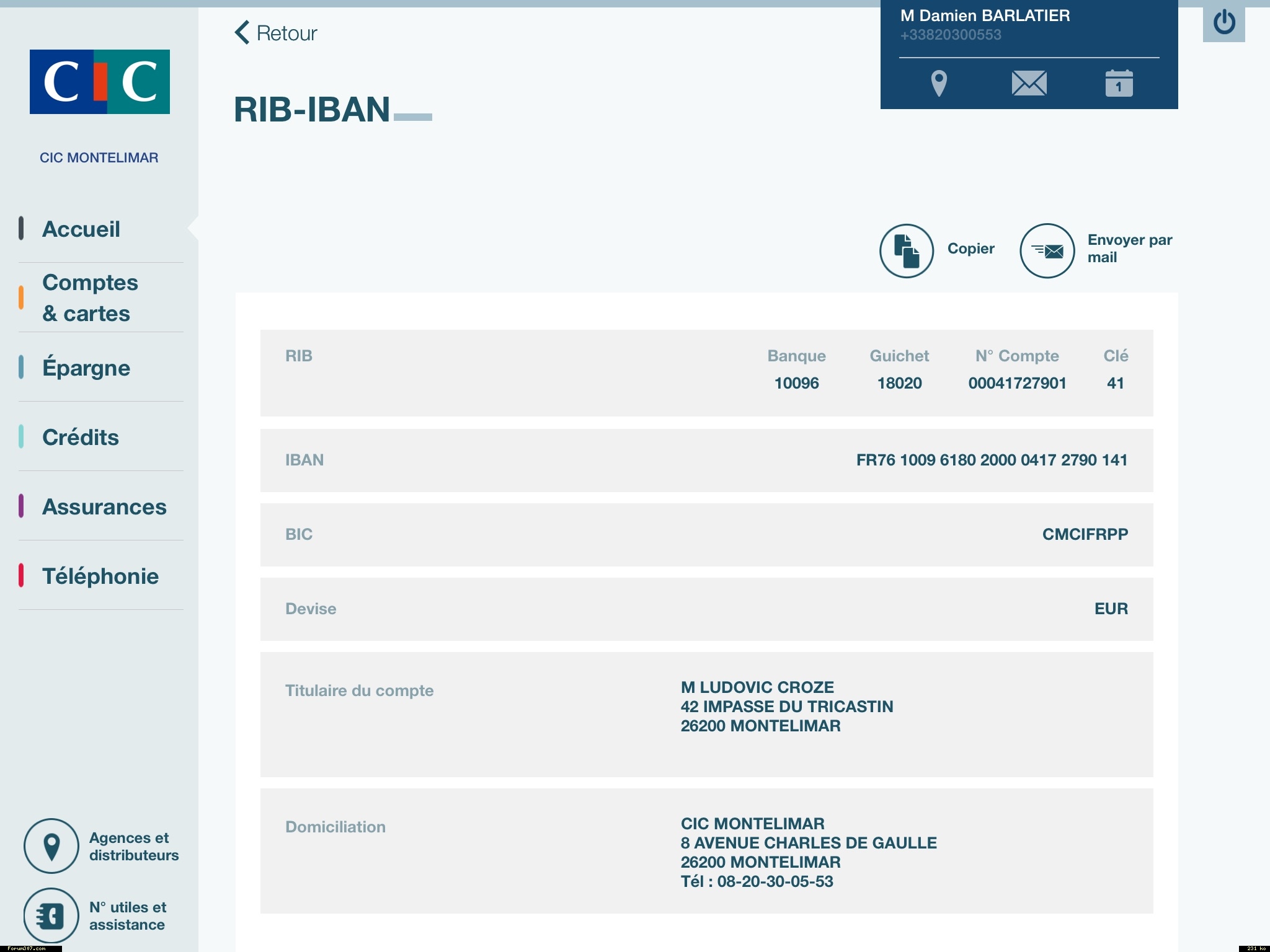
Task: Click the CIC MONTELIMAR agency link
Action: [x=99, y=157]
